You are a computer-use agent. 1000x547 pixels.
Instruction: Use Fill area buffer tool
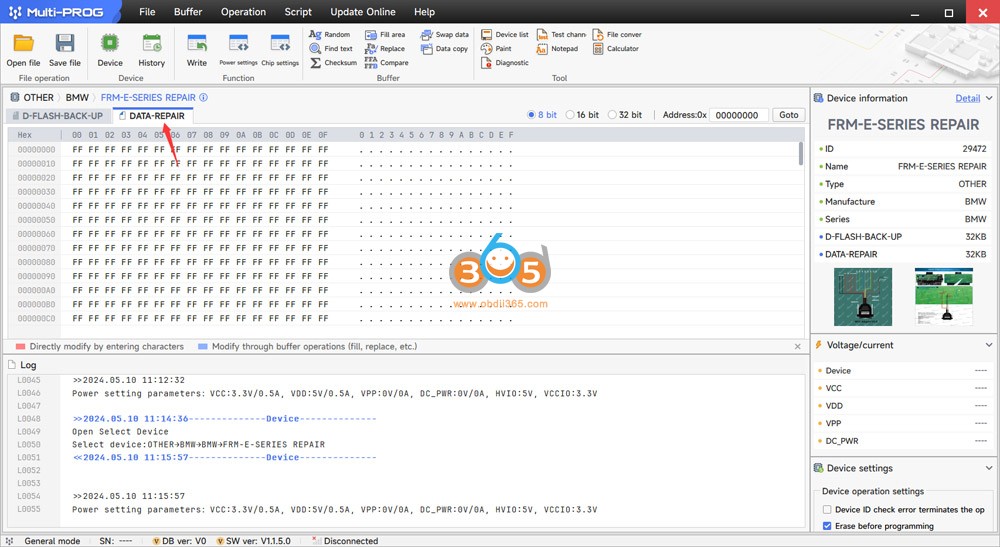coord(385,34)
